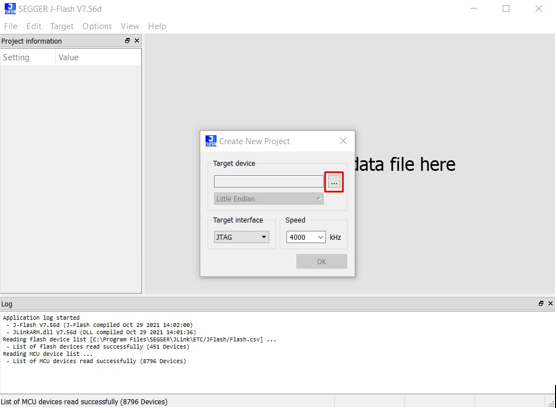
Task: Expand the Little Endian dropdown
Action: pos(269,199)
